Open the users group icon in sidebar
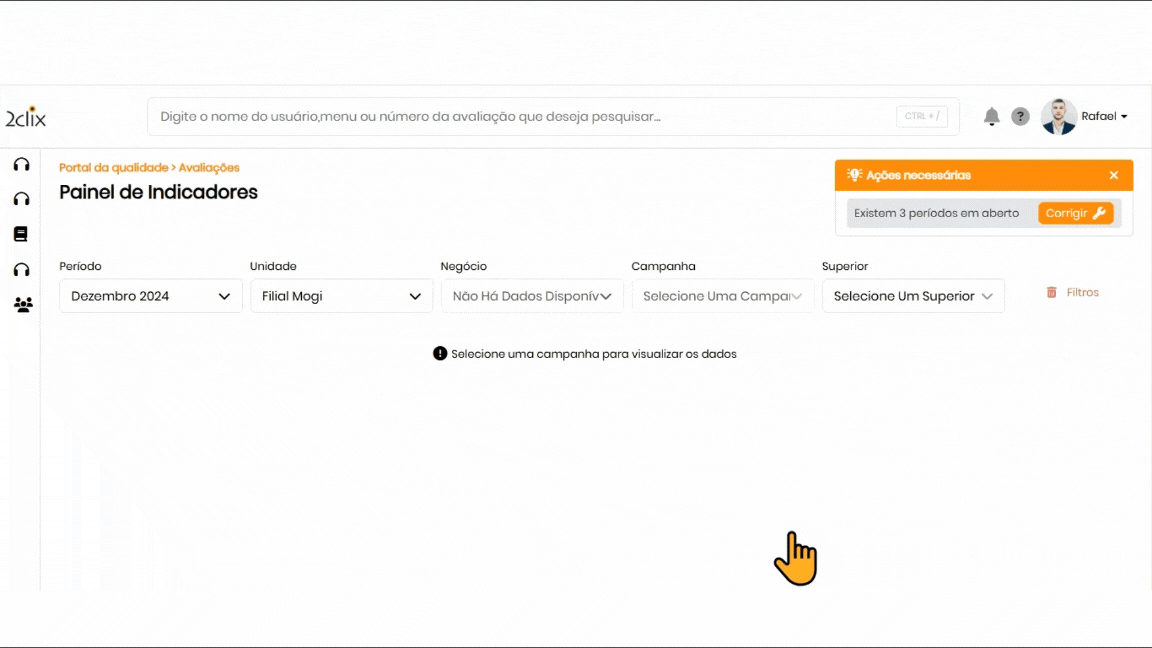The image size is (1152, 648). coord(22,305)
